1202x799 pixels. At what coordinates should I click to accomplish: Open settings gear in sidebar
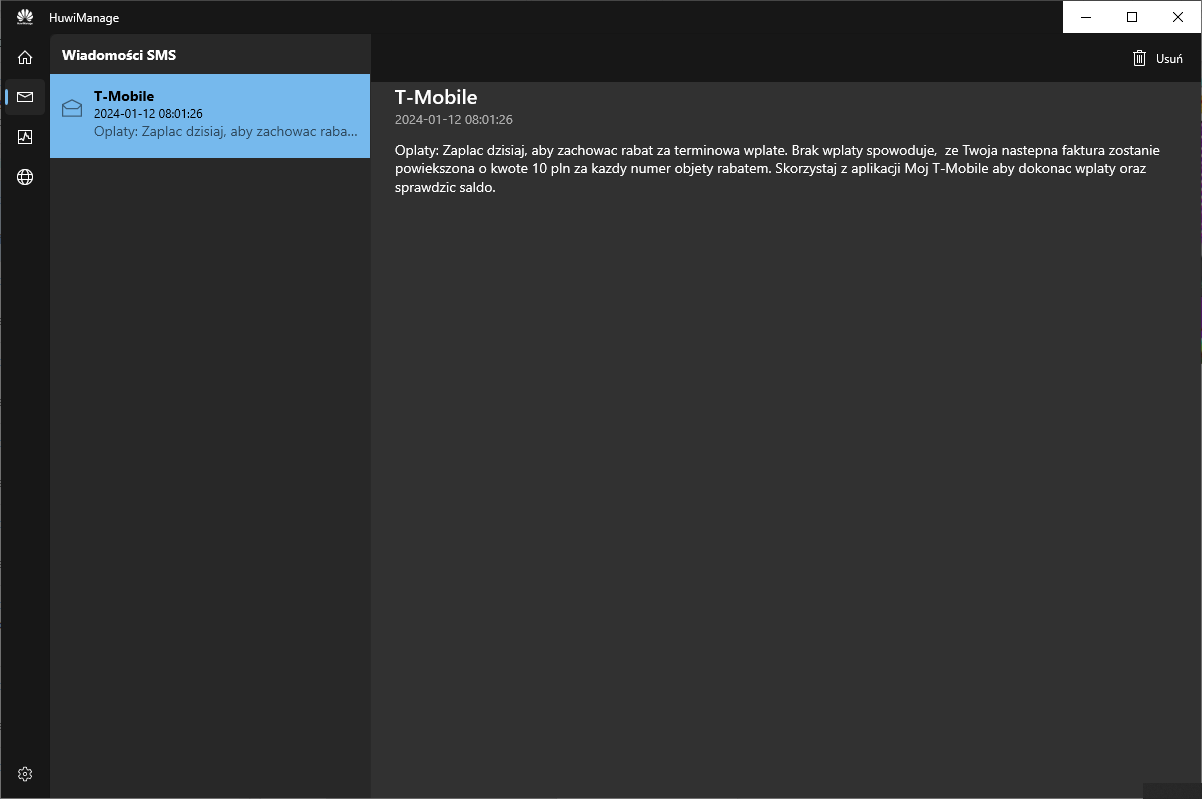click(x=25, y=774)
